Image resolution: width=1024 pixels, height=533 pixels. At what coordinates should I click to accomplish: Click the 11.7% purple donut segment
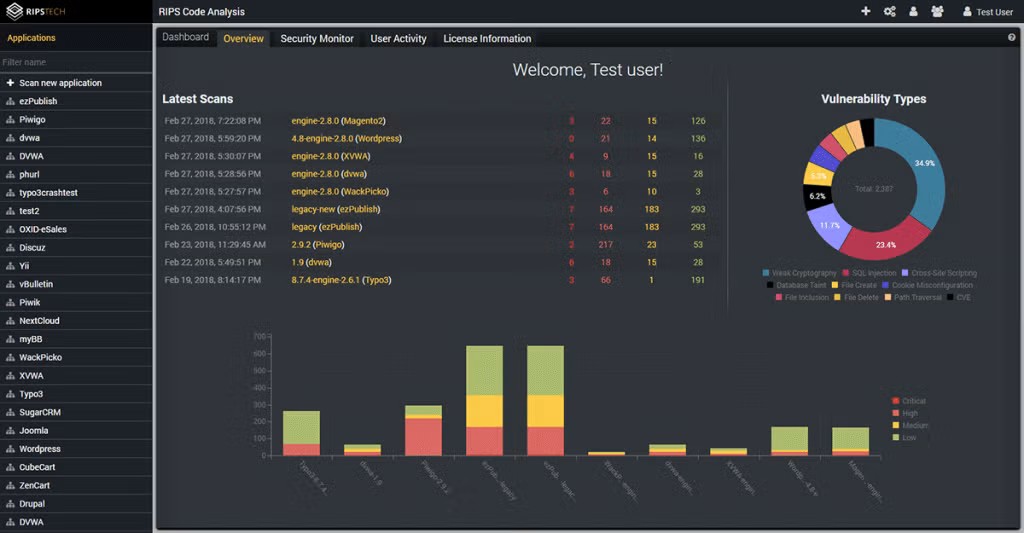point(829,226)
